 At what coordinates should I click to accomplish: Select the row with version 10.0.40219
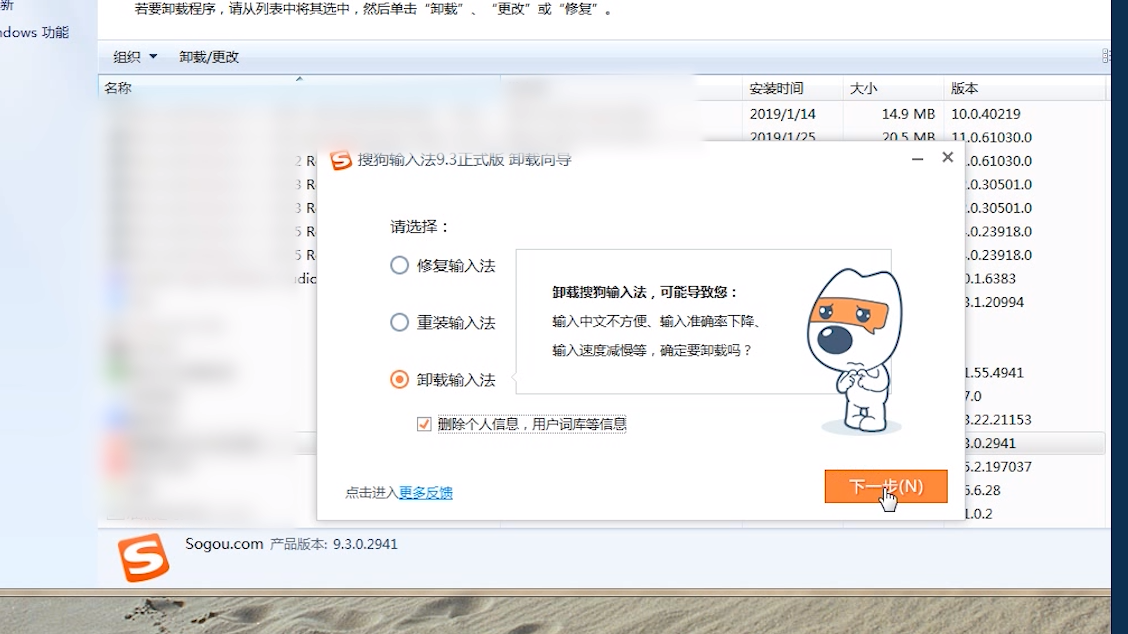(x=601, y=114)
